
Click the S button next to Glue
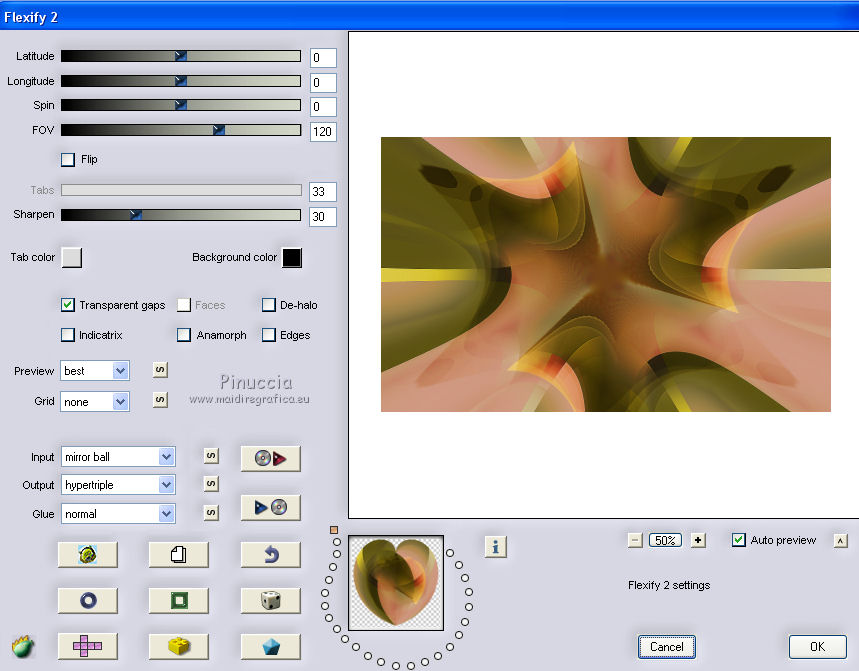click(211, 513)
